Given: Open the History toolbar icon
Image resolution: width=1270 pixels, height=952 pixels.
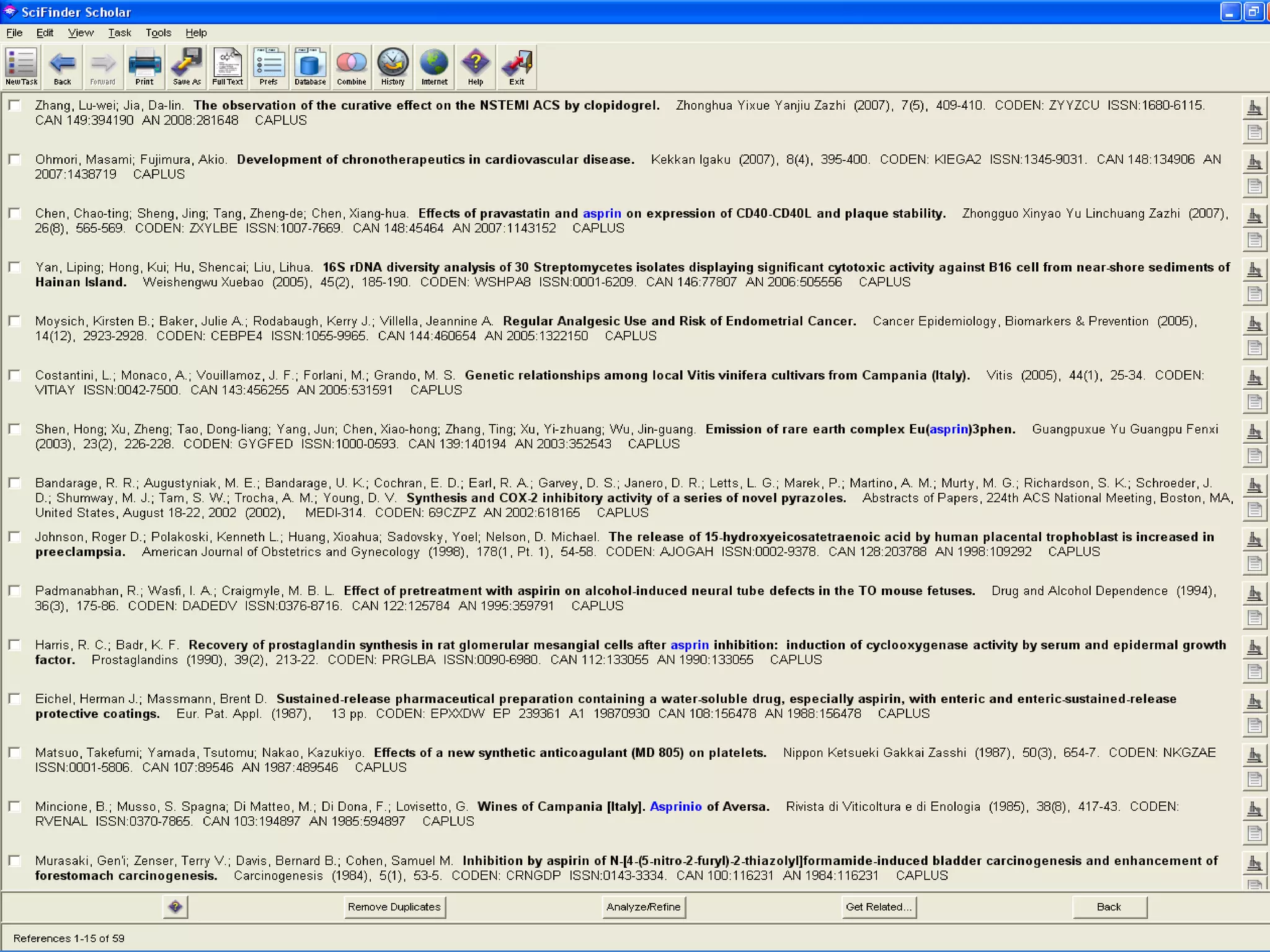Looking at the screenshot, I should (393, 66).
